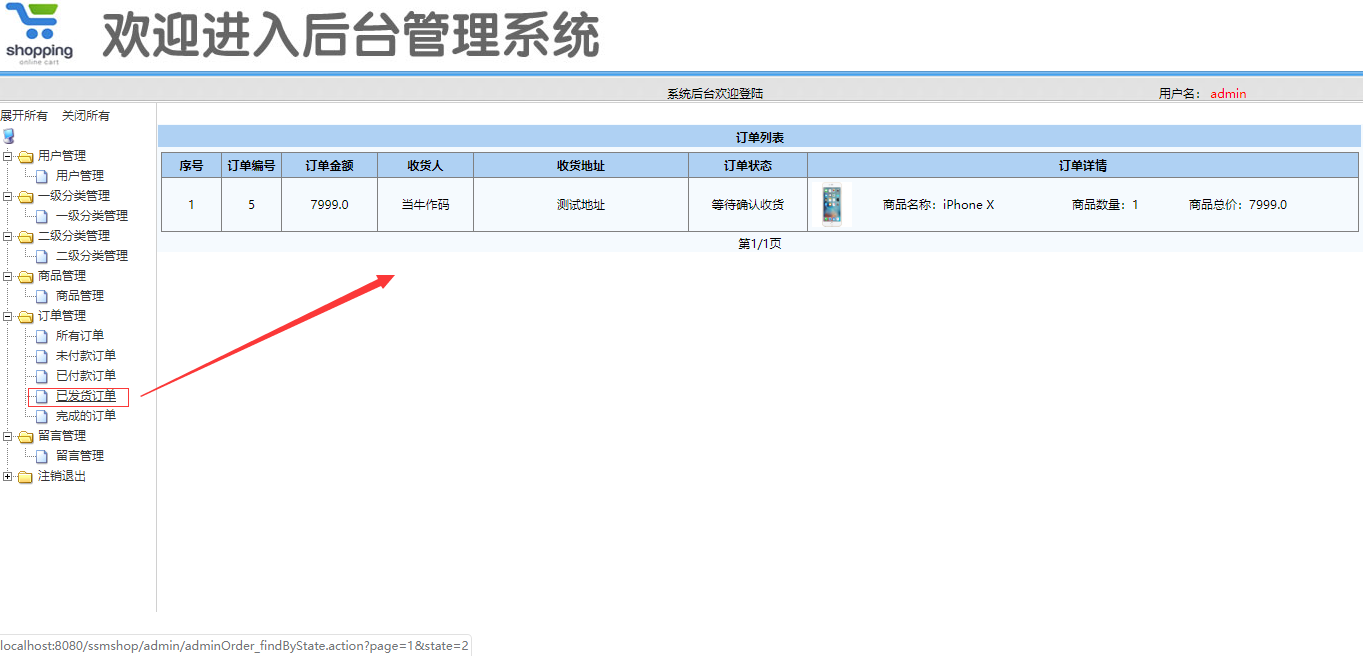Click the 测试地址 address cell
The width and height of the screenshot is (1363, 656).
point(581,205)
